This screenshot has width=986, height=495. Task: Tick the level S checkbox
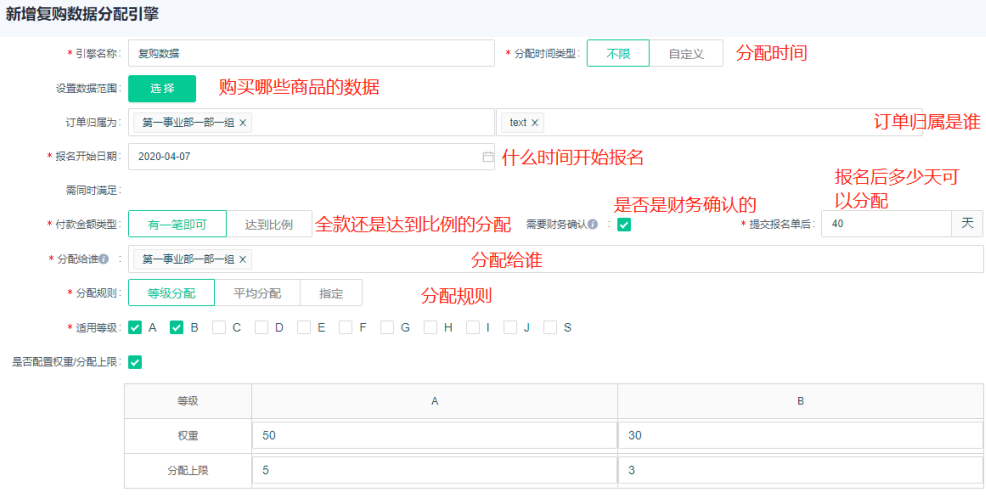coord(550,327)
